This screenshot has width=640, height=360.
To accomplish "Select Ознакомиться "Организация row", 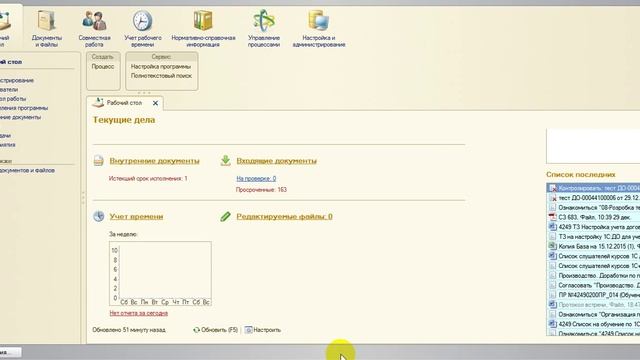I will (593, 314).
